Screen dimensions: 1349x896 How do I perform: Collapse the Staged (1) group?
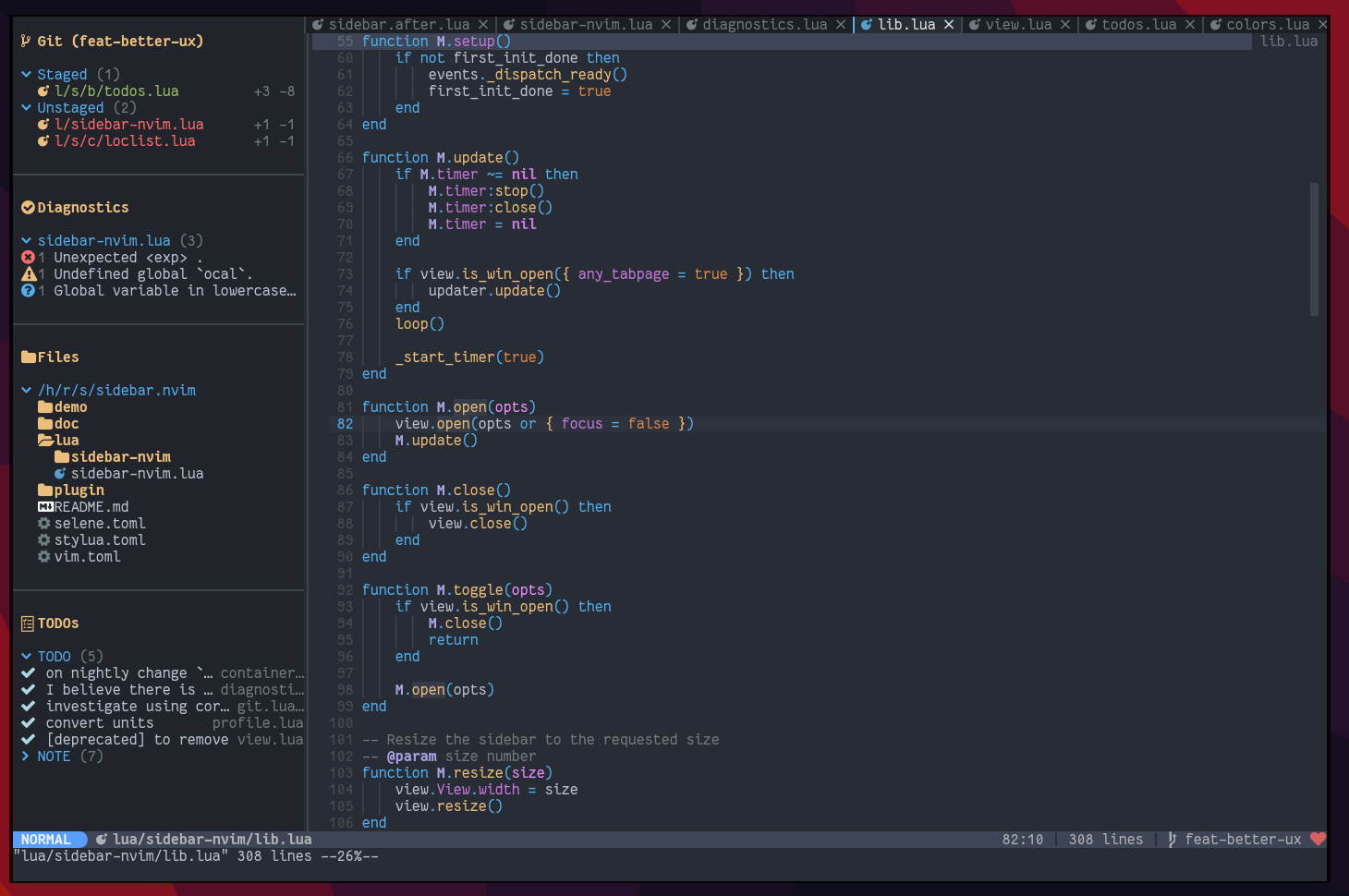click(x=26, y=75)
